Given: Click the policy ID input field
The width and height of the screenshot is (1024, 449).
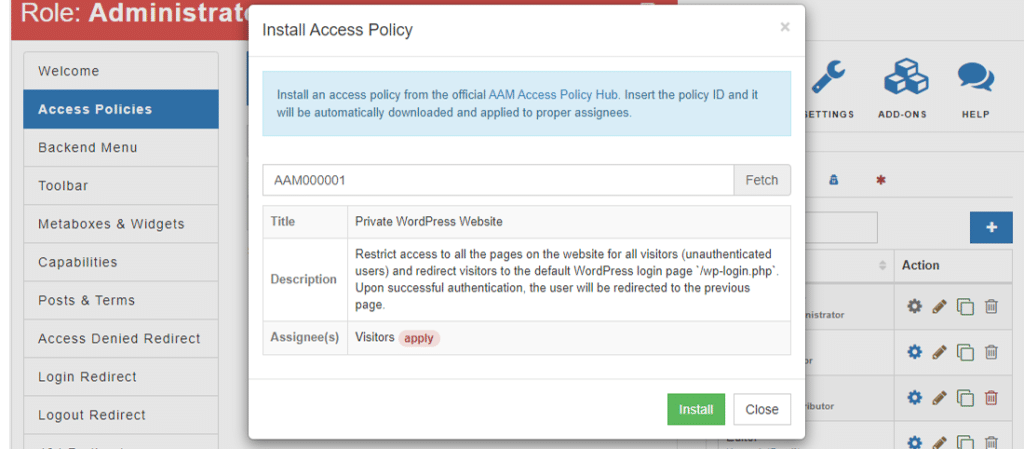Looking at the screenshot, I should click(498, 180).
